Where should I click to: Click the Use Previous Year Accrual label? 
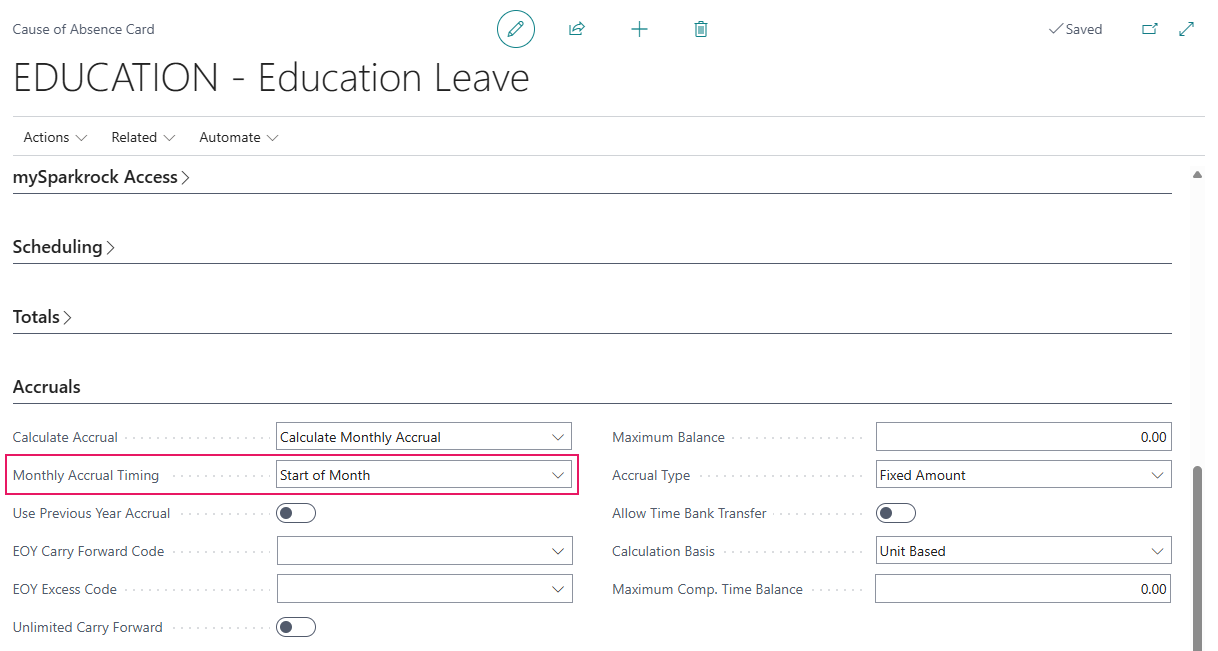91,513
